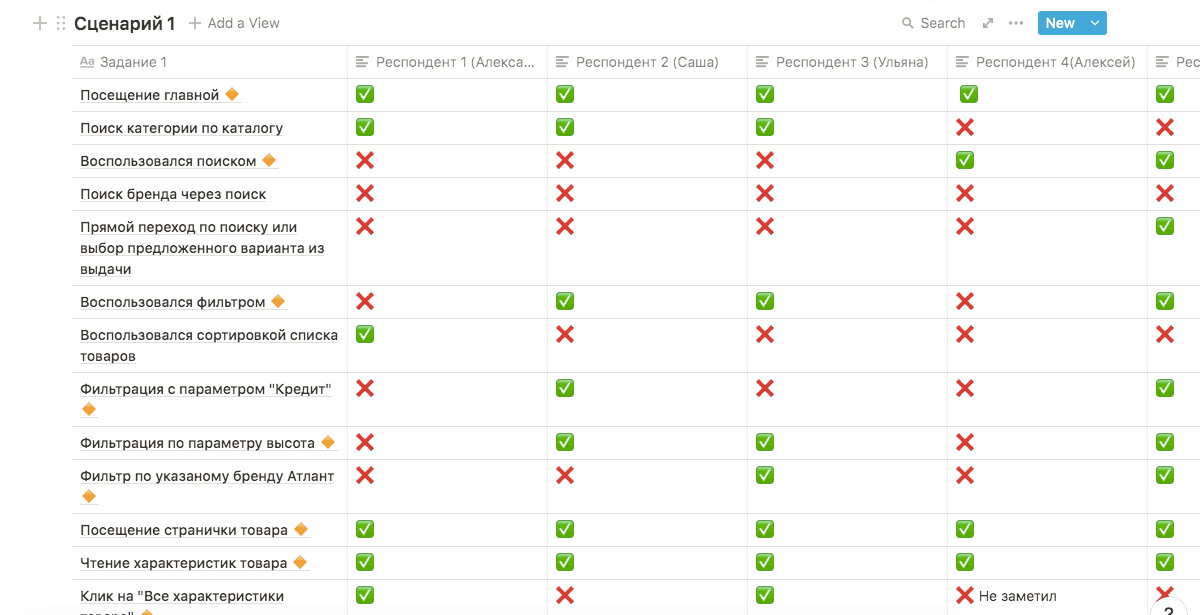The height and width of the screenshot is (615, 1200).
Task: Click Add a View
Action: (234, 23)
